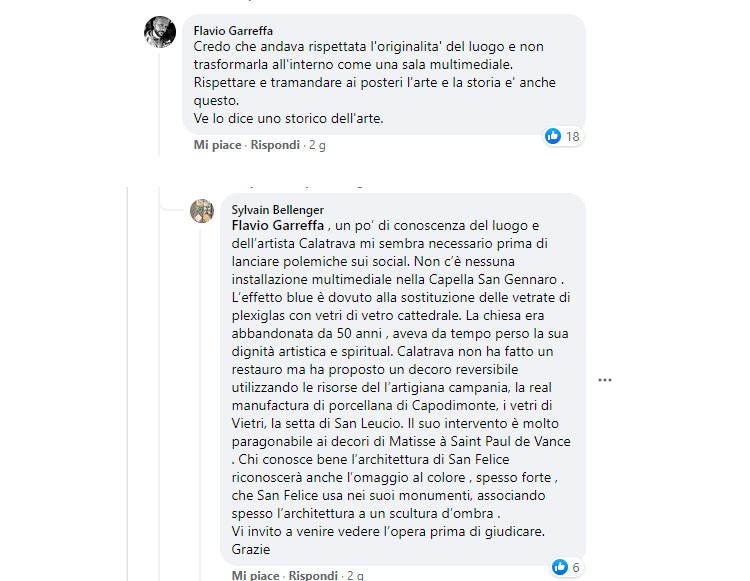View the 18 reactions count on Flavio's comment
The height and width of the screenshot is (581, 750).
pyautogui.click(x=573, y=137)
